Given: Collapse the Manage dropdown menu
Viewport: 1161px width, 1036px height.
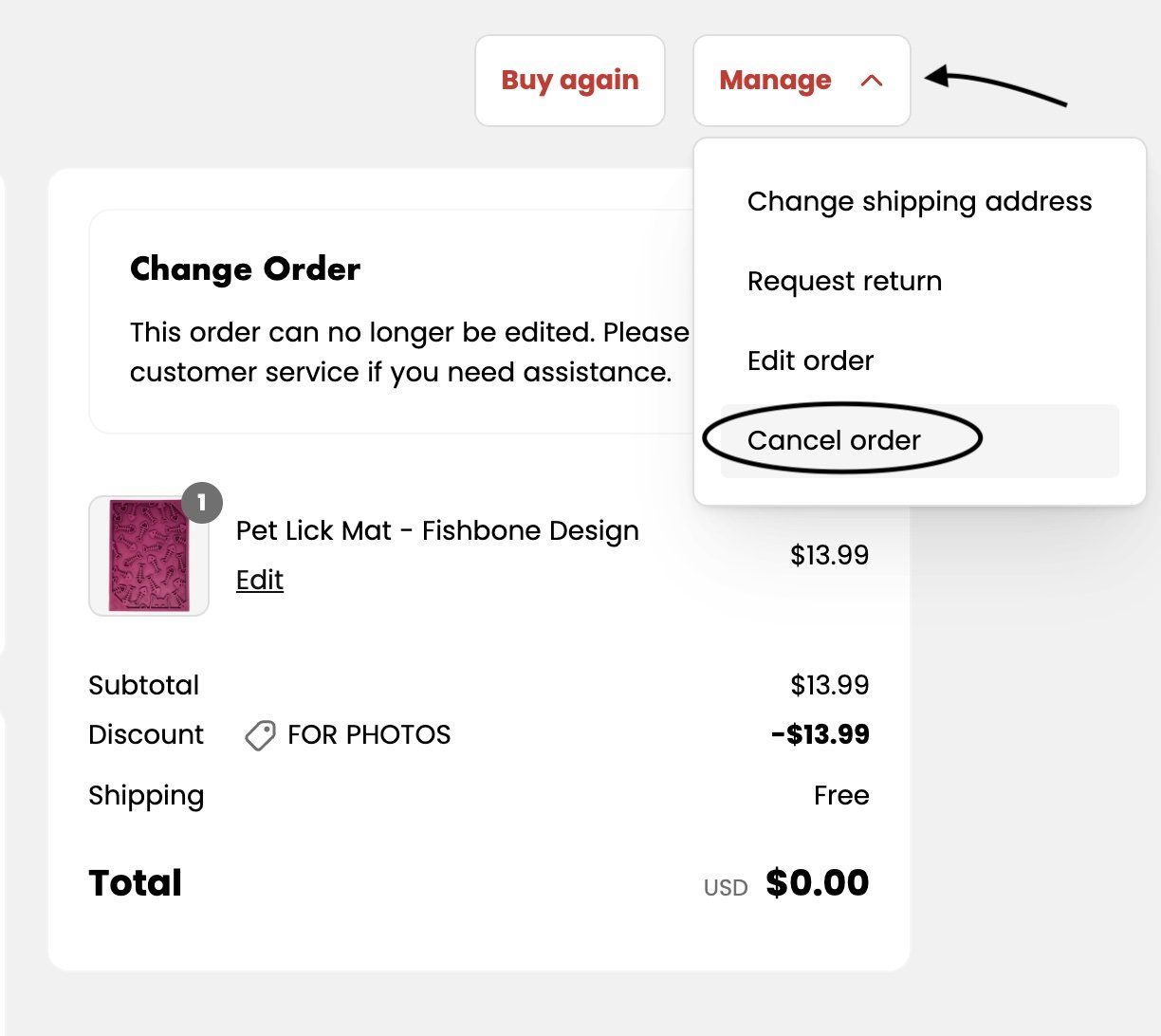Looking at the screenshot, I should (802, 81).
